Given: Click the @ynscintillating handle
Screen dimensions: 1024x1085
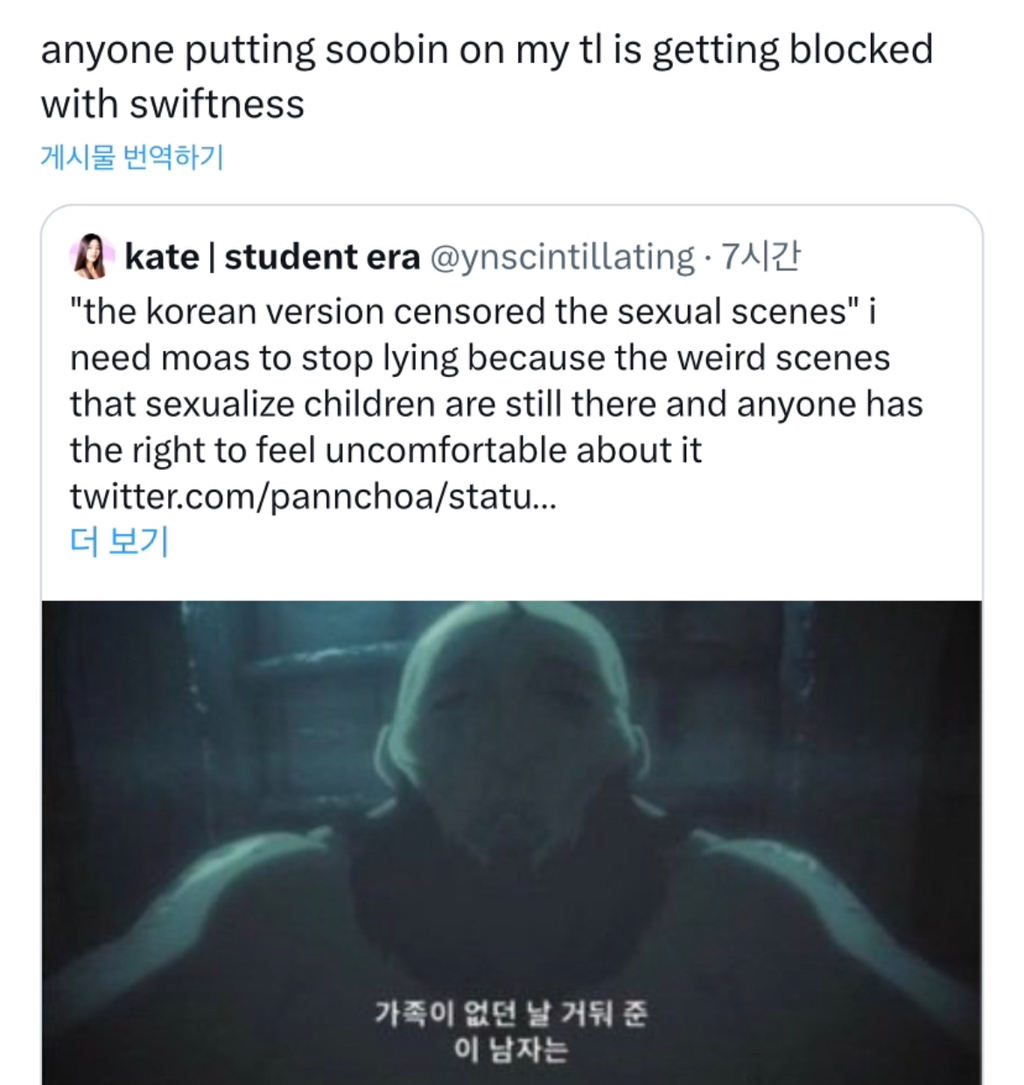Looking at the screenshot, I should pyautogui.click(x=561, y=258).
